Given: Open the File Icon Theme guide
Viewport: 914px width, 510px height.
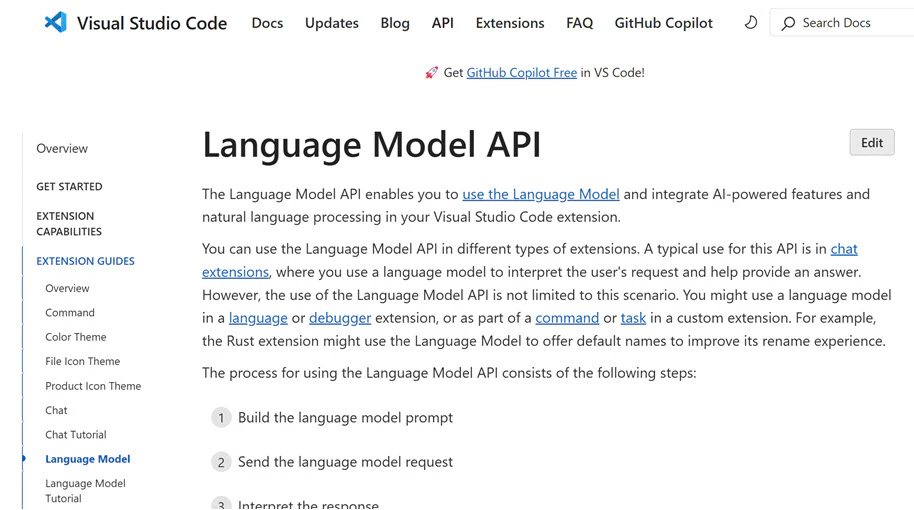Looking at the screenshot, I should (82, 361).
